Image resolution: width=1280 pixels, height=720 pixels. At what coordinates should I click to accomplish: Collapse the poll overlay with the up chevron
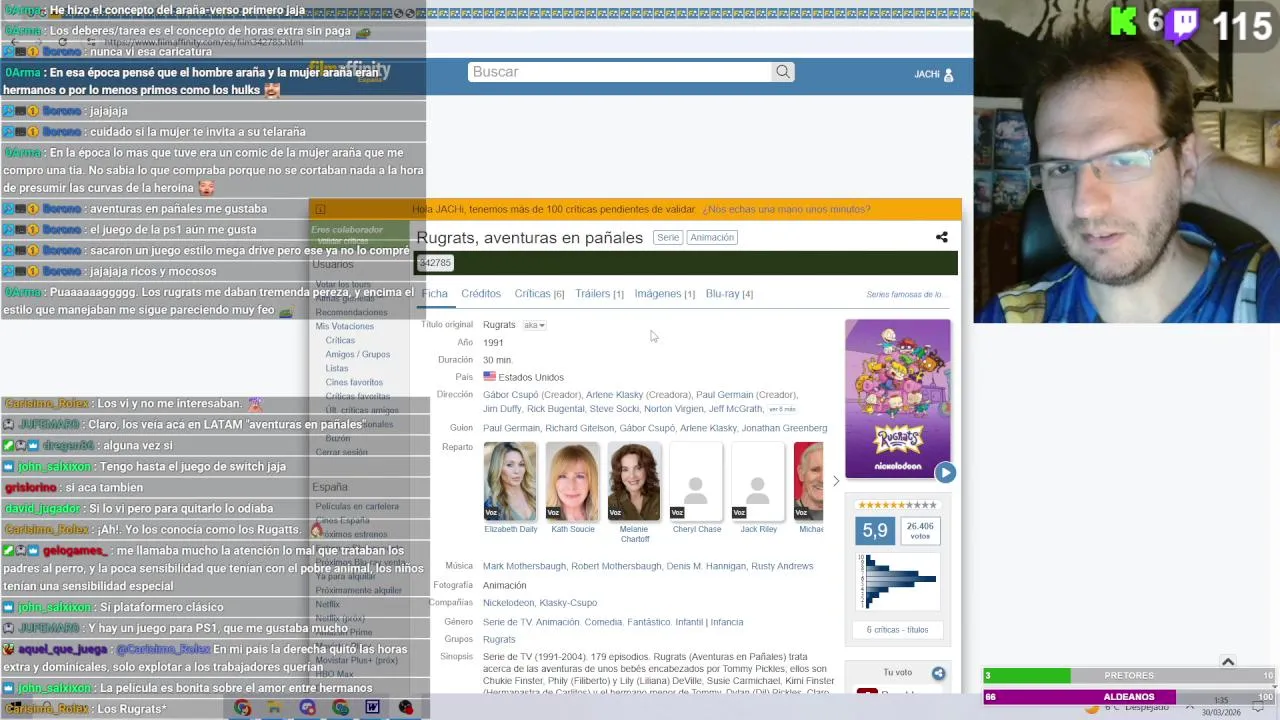click(x=1228, y=662)
